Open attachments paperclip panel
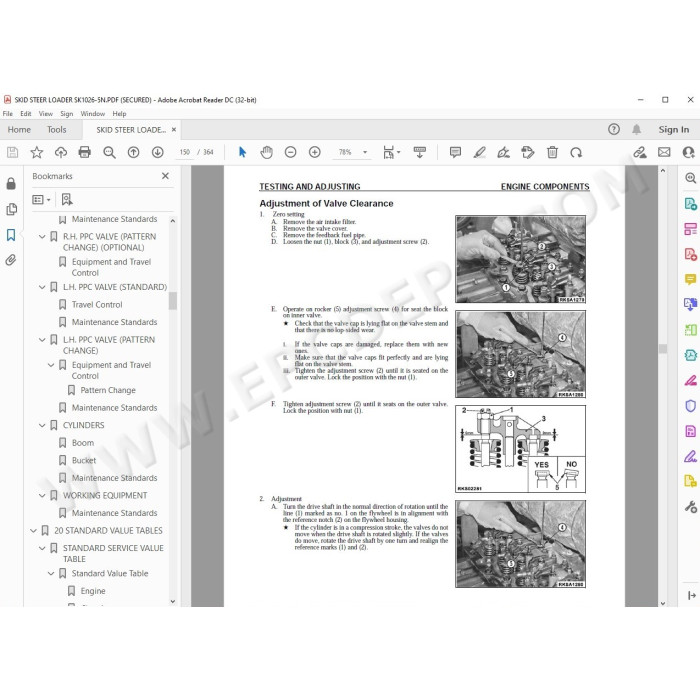Image resolution: width=700 pixels, height=700 pixels. pyautogui.click(x=11, y=260)
